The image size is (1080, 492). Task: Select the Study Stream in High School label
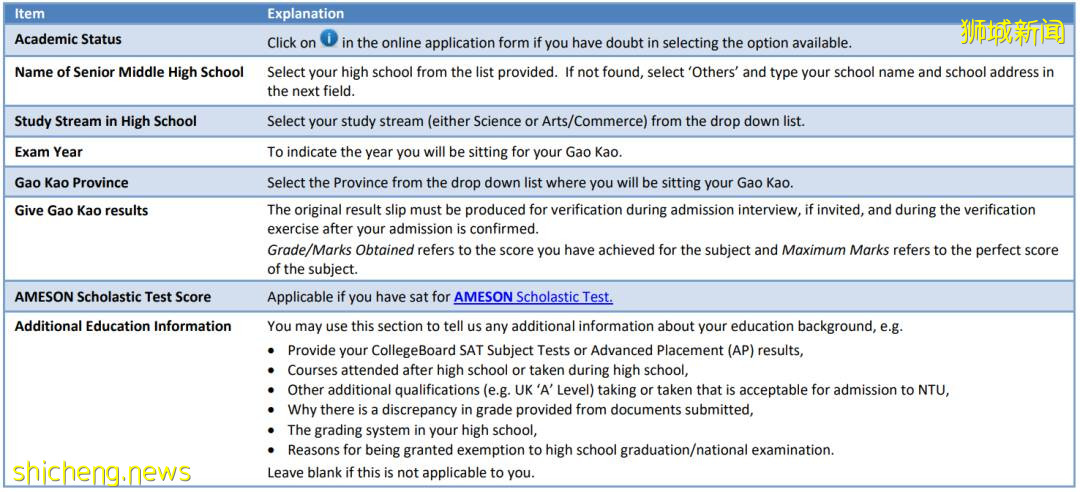click(x=105, y=121)
